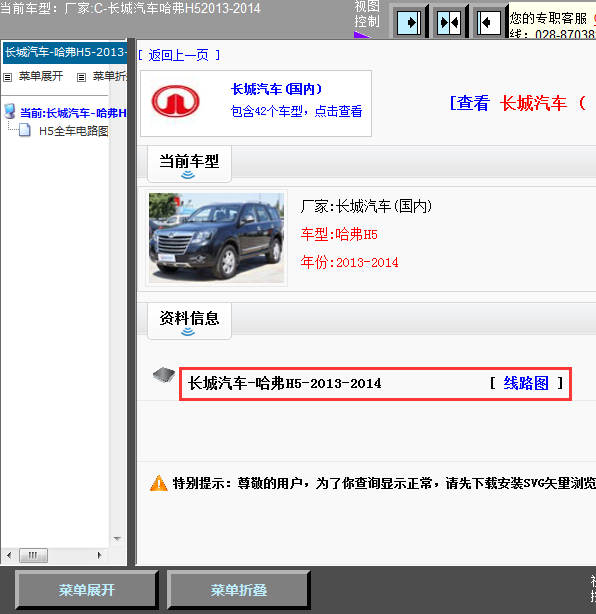Click the computer icon beside 当前:长城汽车-哈弗H

tap(9, 112)
